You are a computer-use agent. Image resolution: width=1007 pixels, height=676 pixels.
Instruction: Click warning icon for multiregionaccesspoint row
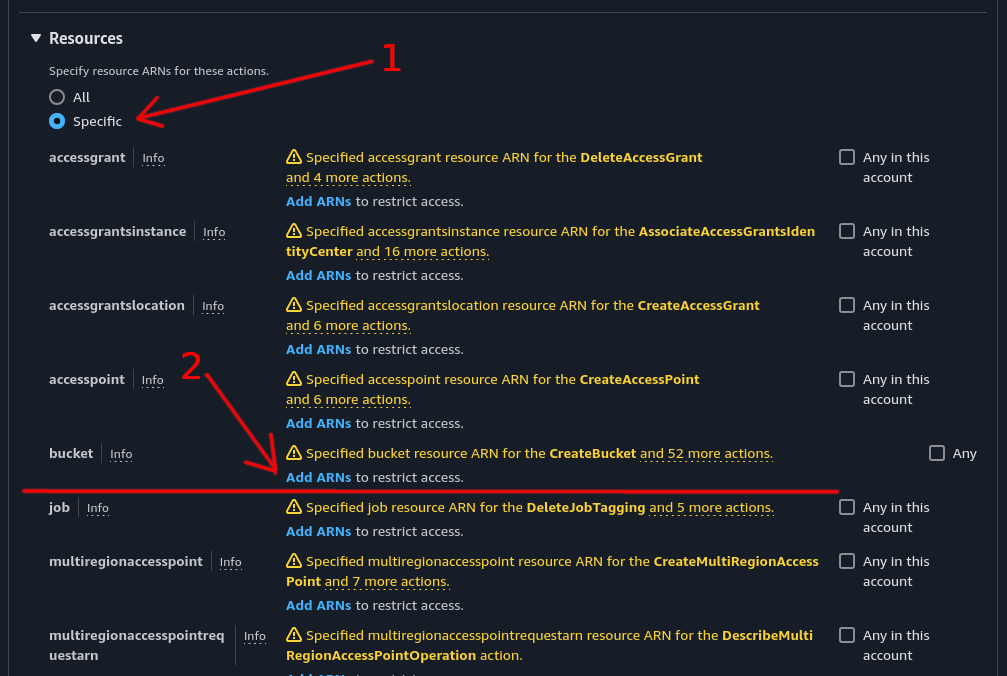tap(294, 561)
